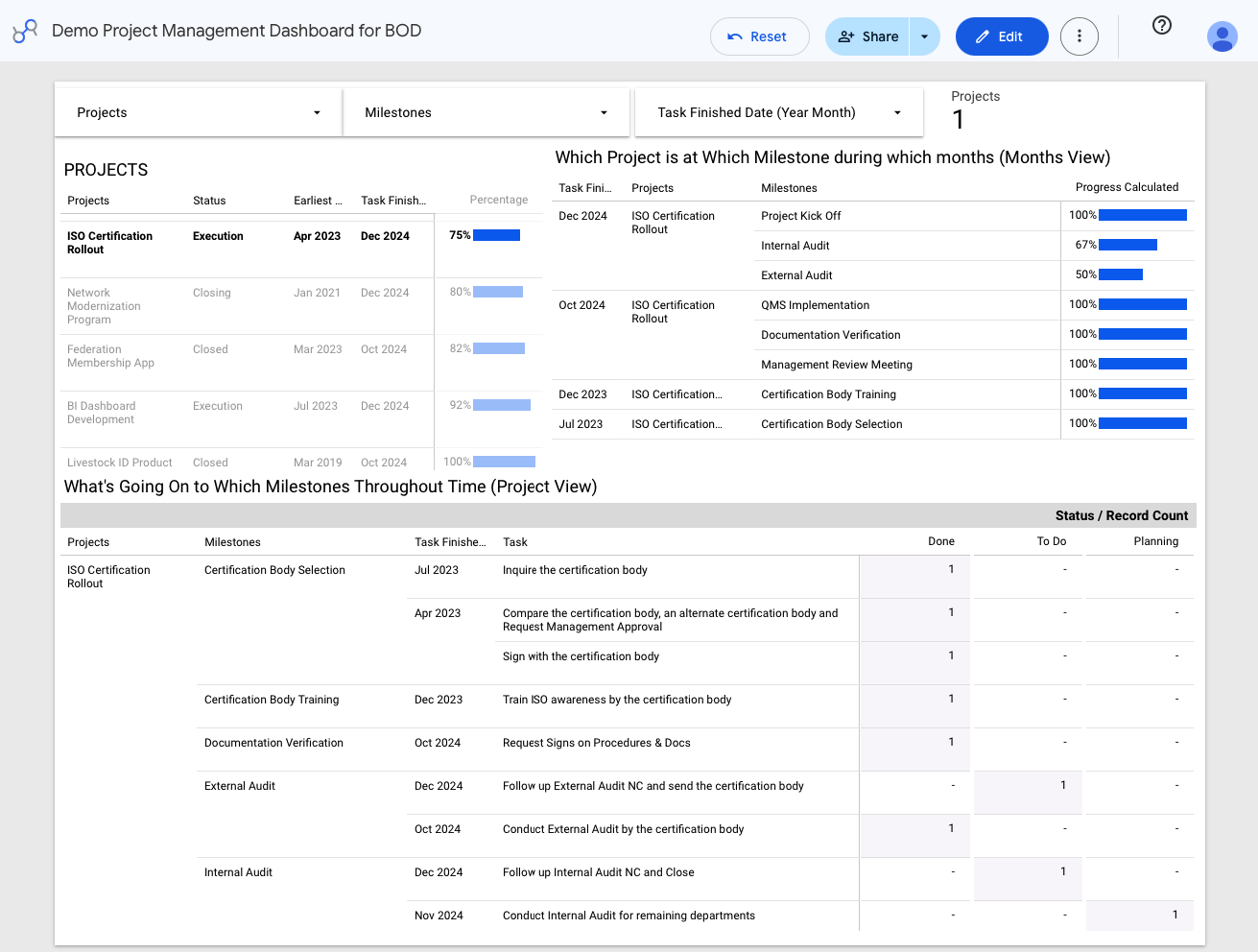Click 'Sign with the certification body' task
This screenshot has height=952, width=1258.
tap(581, 656)
